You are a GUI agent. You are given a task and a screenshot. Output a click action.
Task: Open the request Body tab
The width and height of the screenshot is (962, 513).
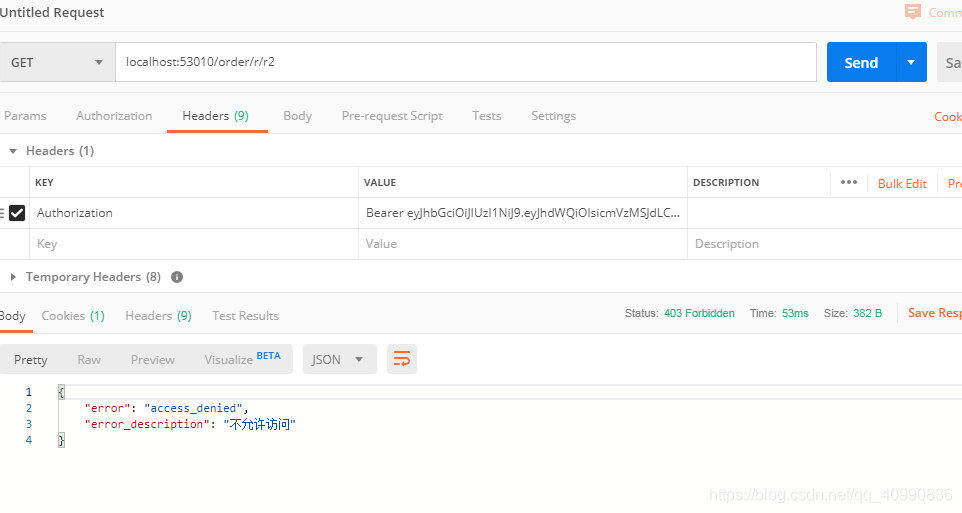click(x=298, y=116)
